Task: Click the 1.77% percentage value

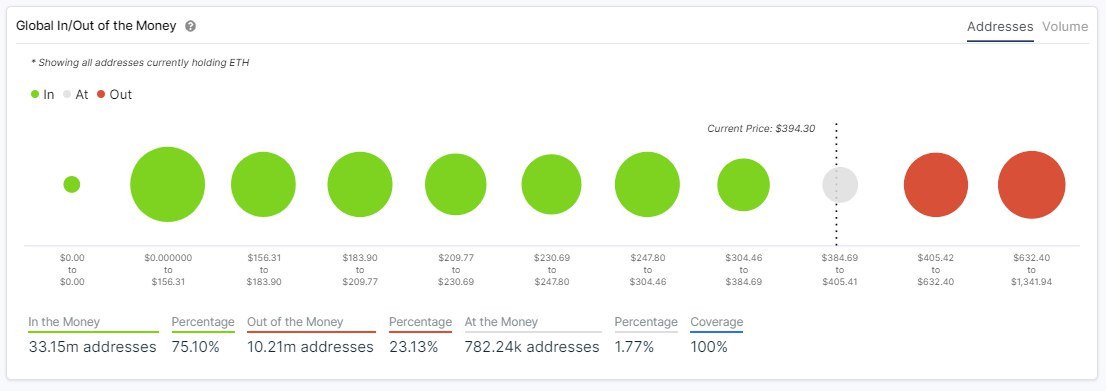Action: point(634,347)
